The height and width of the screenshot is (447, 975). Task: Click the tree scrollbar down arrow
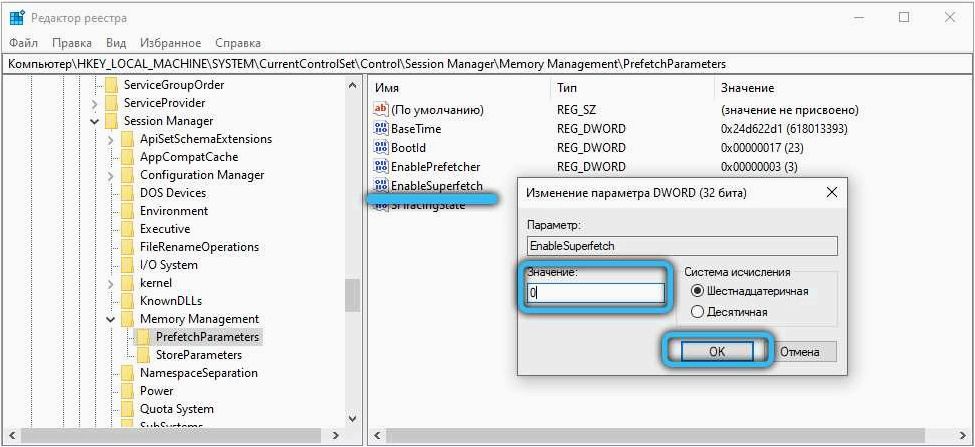pyautogui.click(x=353, y=419)
